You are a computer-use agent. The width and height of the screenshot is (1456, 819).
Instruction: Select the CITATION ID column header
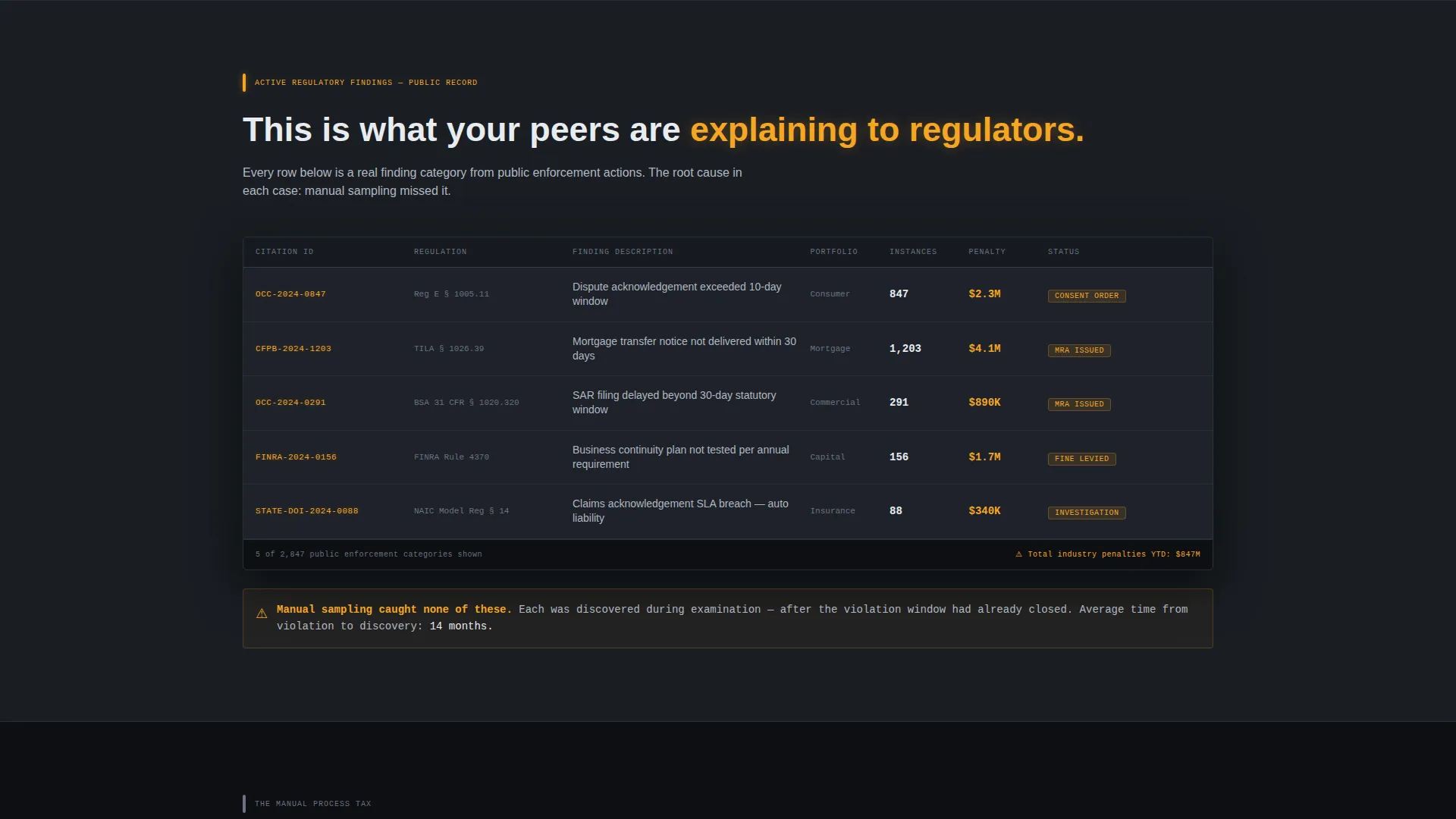click(284, 252)
